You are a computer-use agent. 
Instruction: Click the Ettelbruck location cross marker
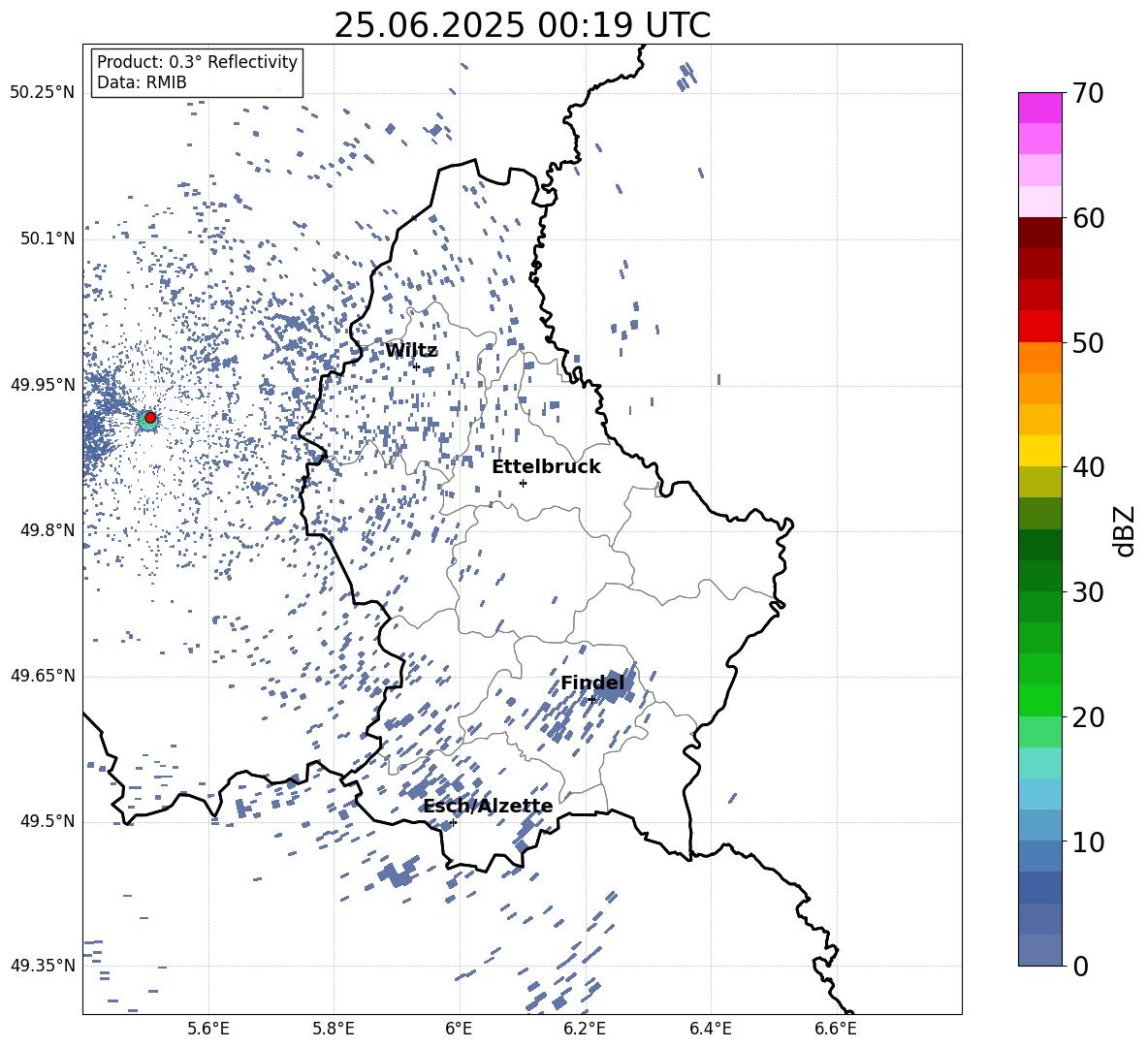pos(523,483)
